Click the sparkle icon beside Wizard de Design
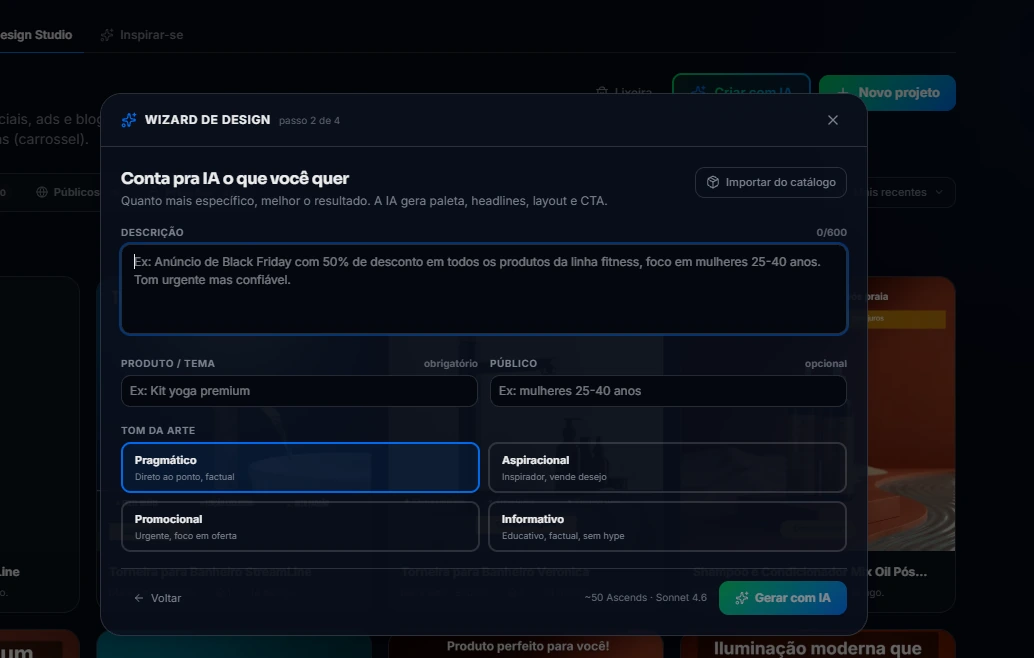1034x658 pixels. (x=129, y=120)
